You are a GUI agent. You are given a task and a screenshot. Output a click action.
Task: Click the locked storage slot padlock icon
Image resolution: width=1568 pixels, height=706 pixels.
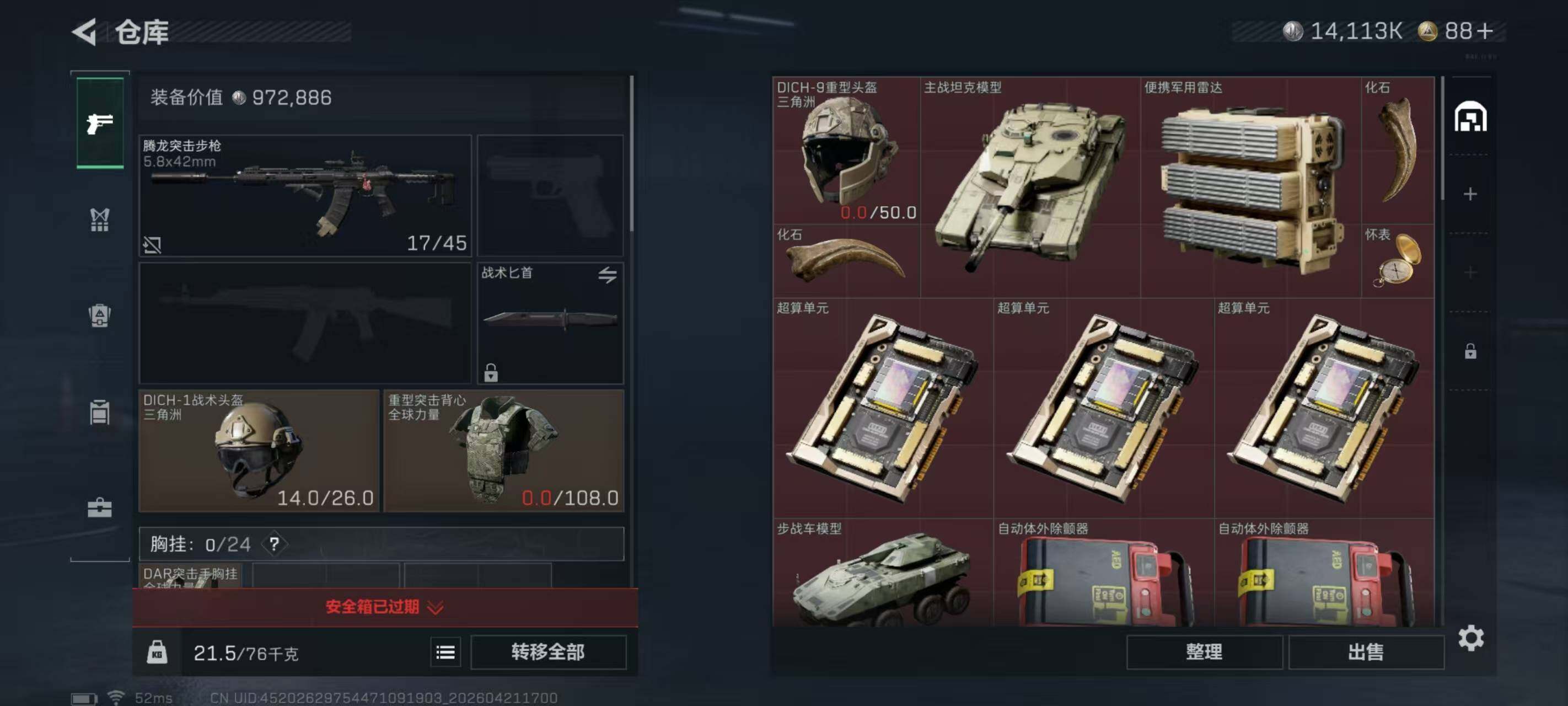pyautogui.click(x=1470, y=351)
